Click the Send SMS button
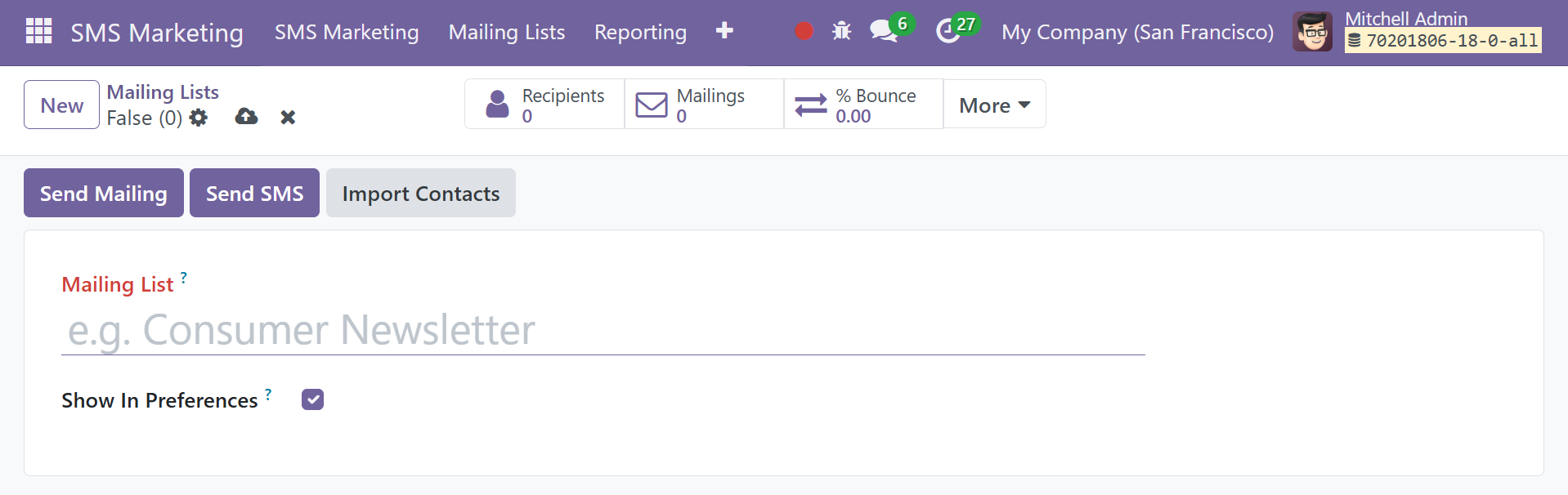The width and height of the screenshot is (1568, 495). 254,193
